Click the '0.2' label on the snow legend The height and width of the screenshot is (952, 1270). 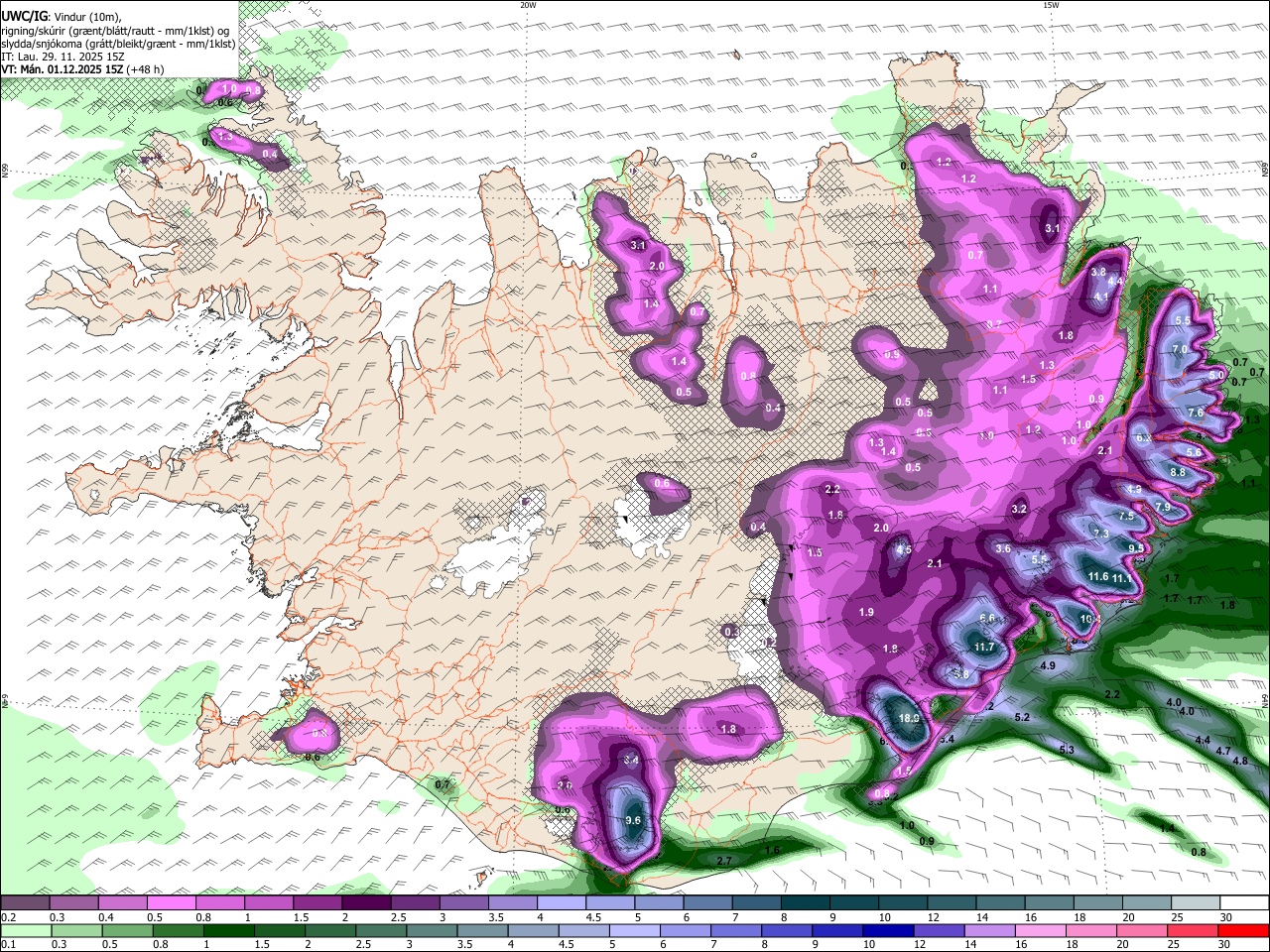click(8, 917)
